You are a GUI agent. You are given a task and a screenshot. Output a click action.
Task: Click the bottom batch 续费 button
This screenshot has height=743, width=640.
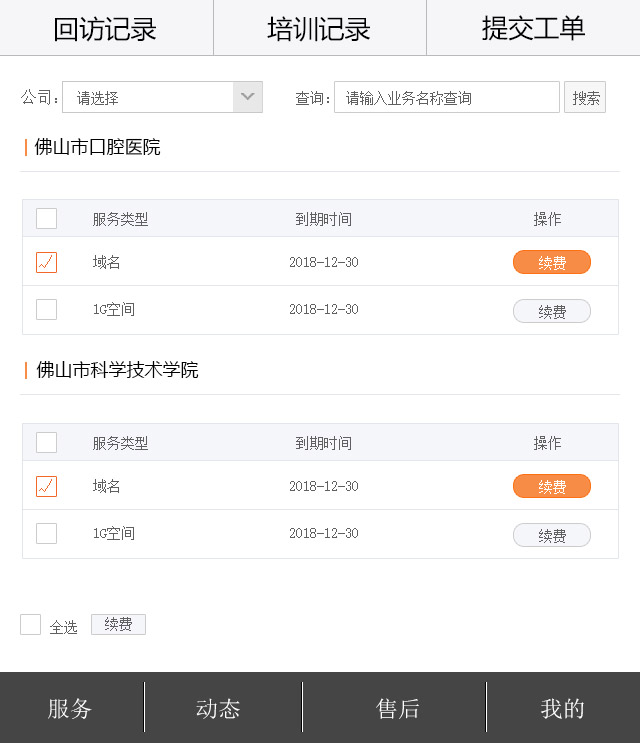coord(118,625)
